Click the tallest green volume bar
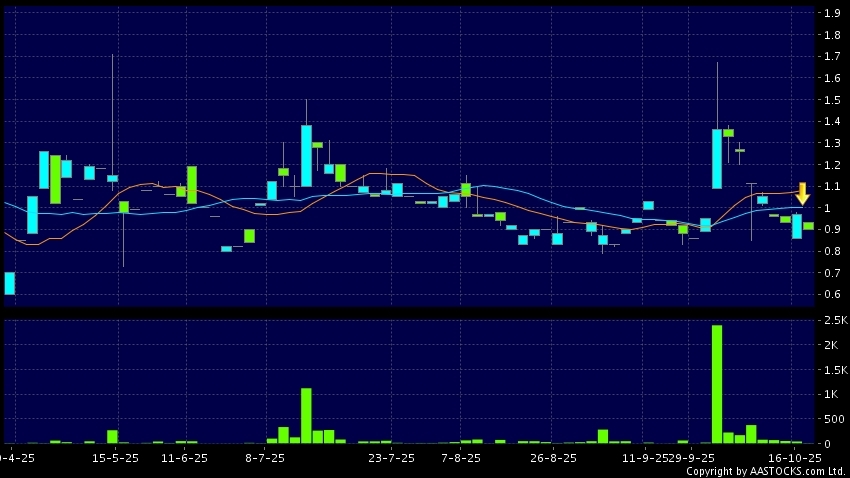The image size is (850, 478). pyautogui.click(x=717, y=384)
